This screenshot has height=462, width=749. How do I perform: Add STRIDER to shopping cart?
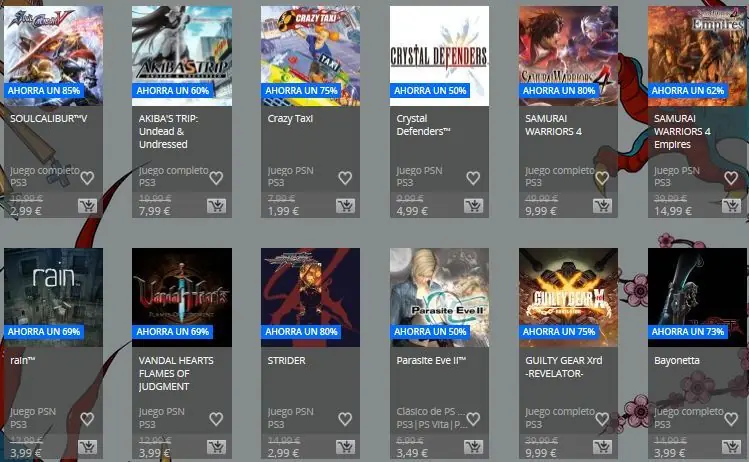345,447
